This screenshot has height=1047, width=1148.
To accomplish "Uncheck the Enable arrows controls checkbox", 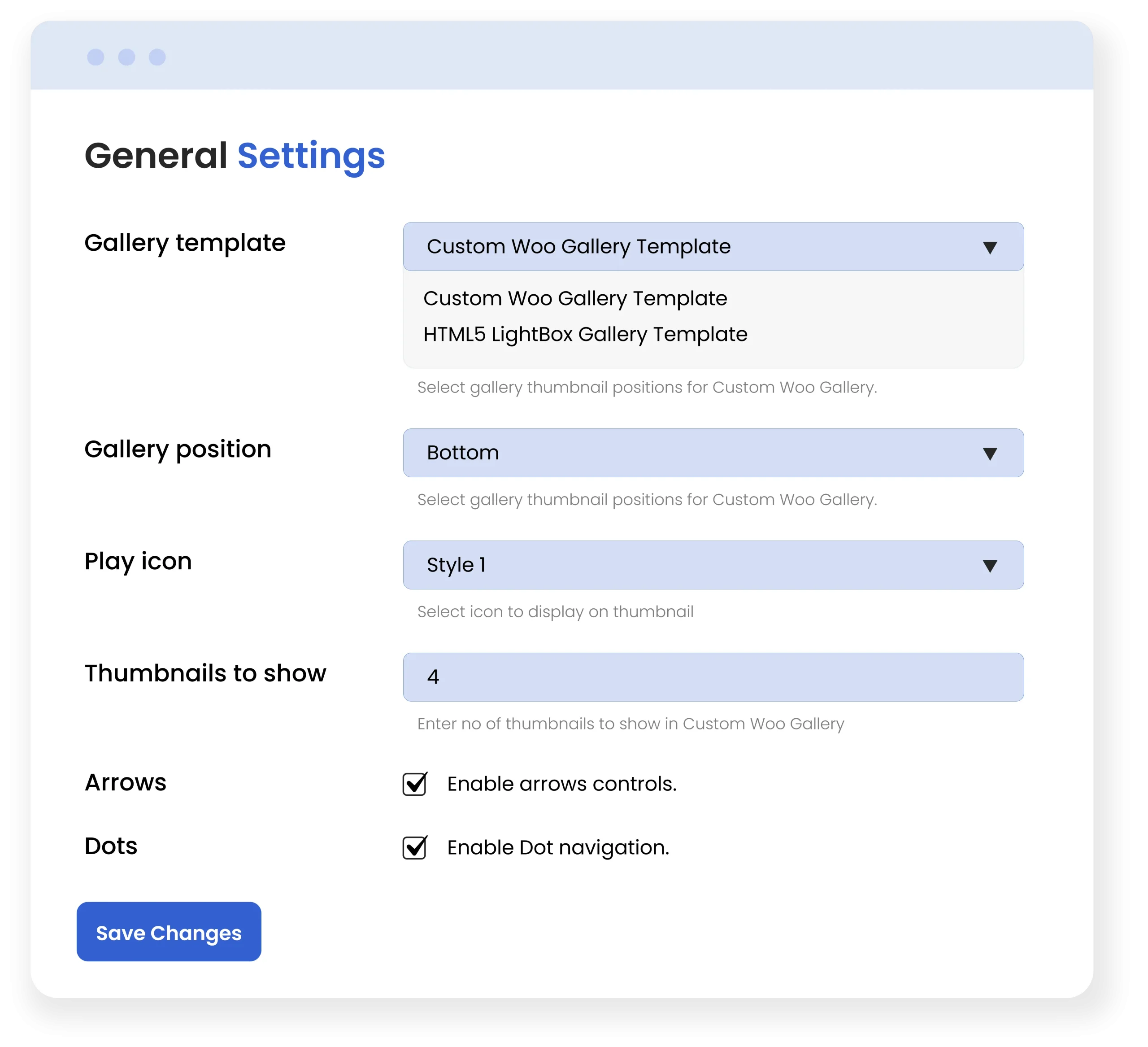I will click(414, 784).
